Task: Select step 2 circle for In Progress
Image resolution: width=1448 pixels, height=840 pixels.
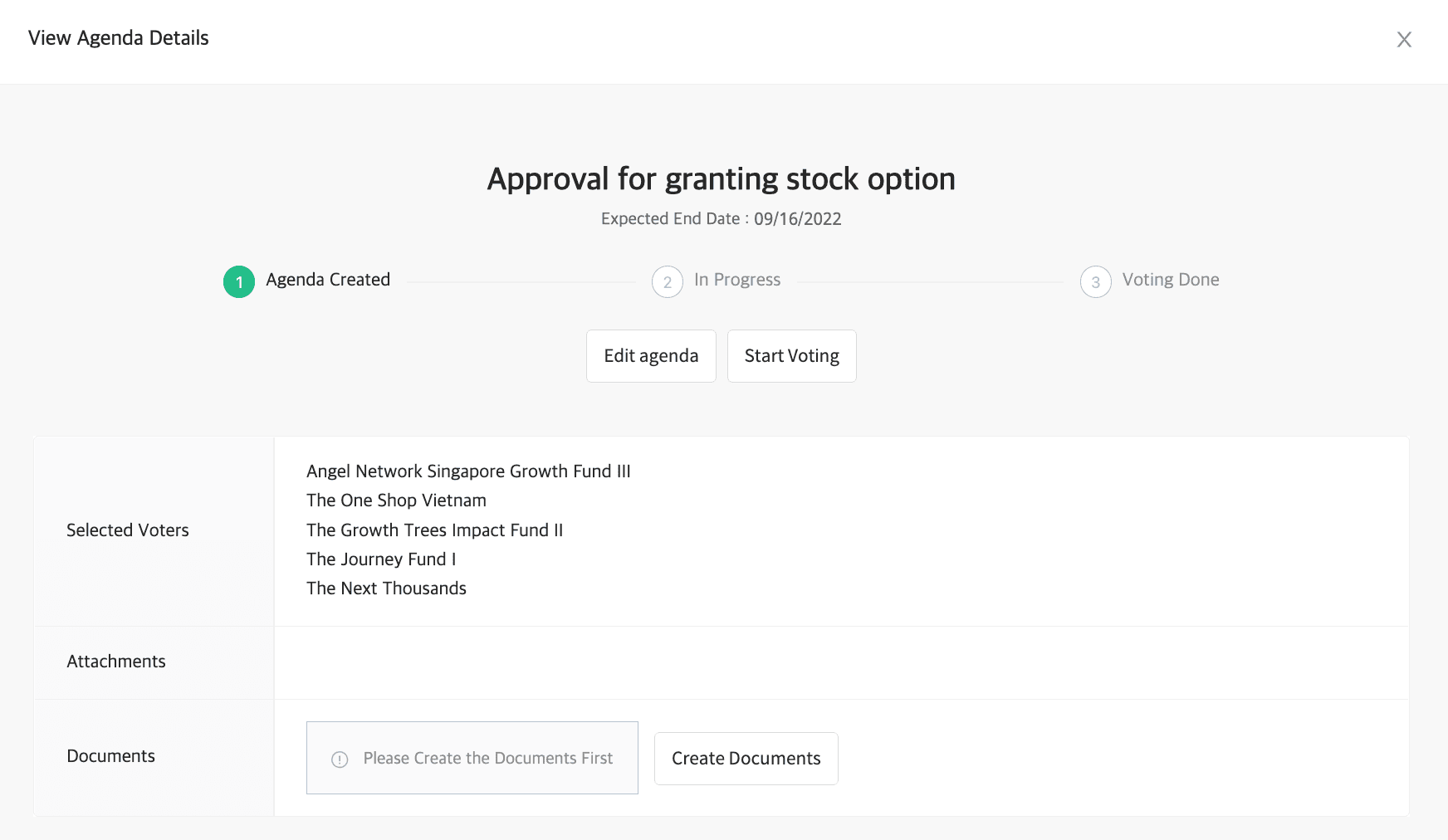Action: (x=668, y=282)
